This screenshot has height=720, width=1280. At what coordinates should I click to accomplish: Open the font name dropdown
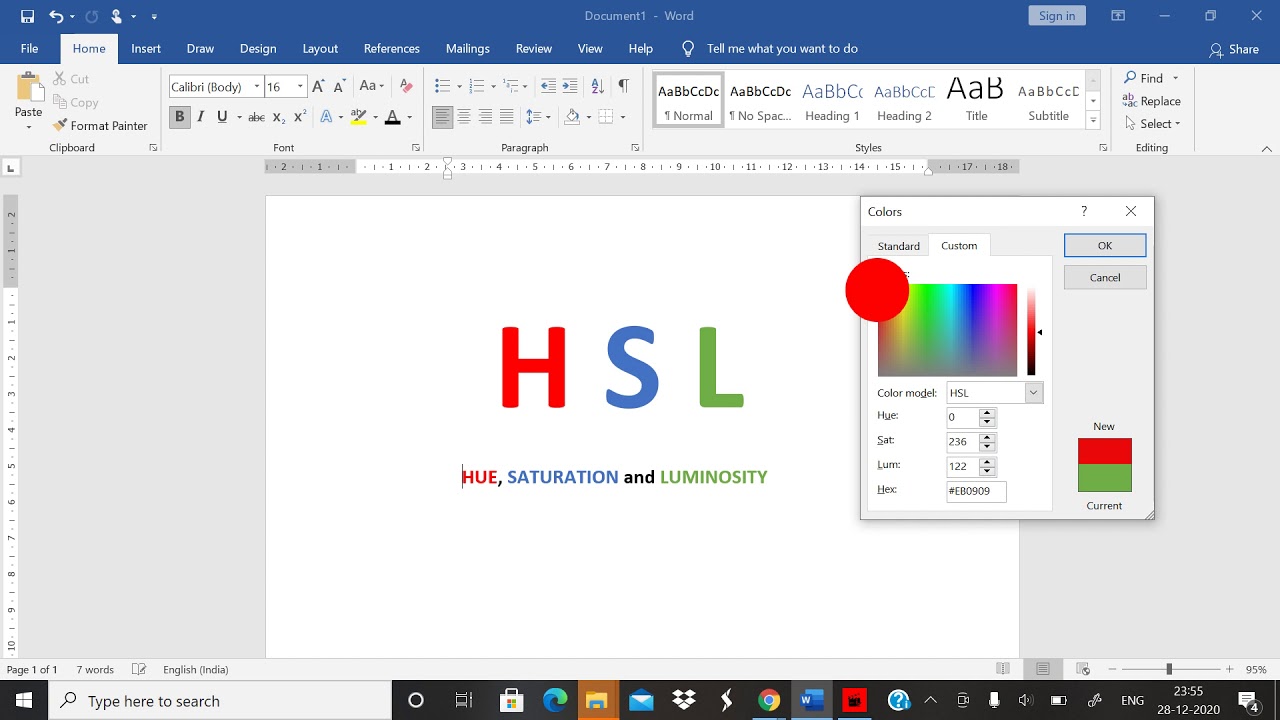(257, 87)
